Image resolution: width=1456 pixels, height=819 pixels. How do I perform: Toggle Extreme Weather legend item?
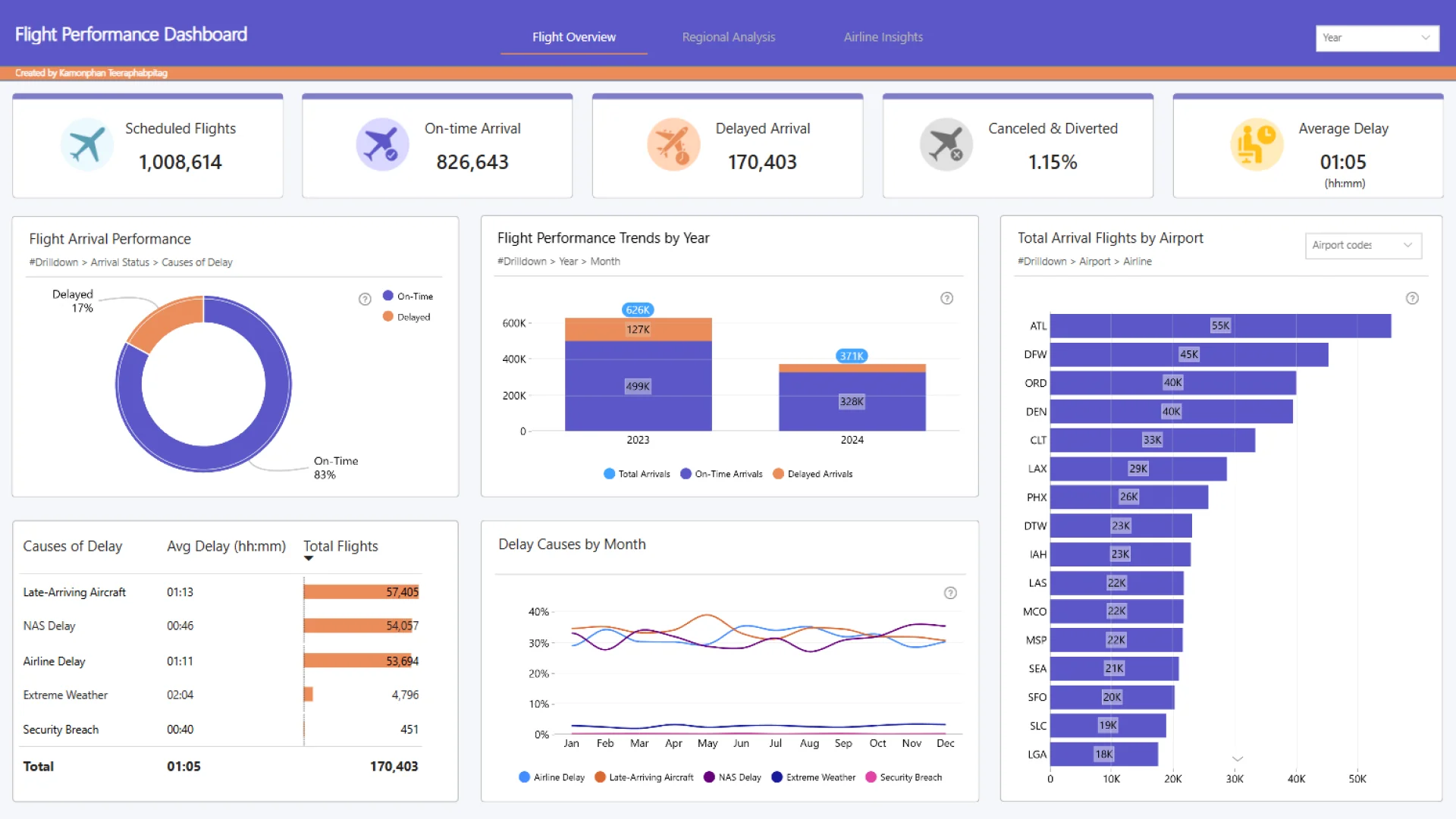click(814, 777)
